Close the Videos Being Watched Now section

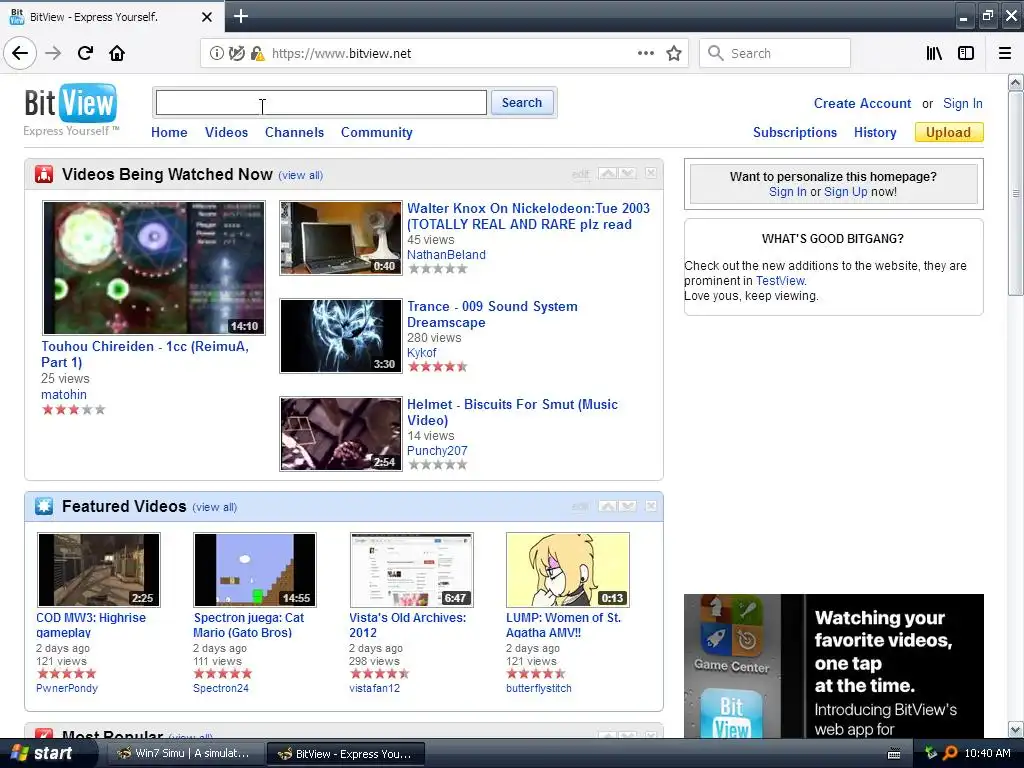tap(651, 173)
